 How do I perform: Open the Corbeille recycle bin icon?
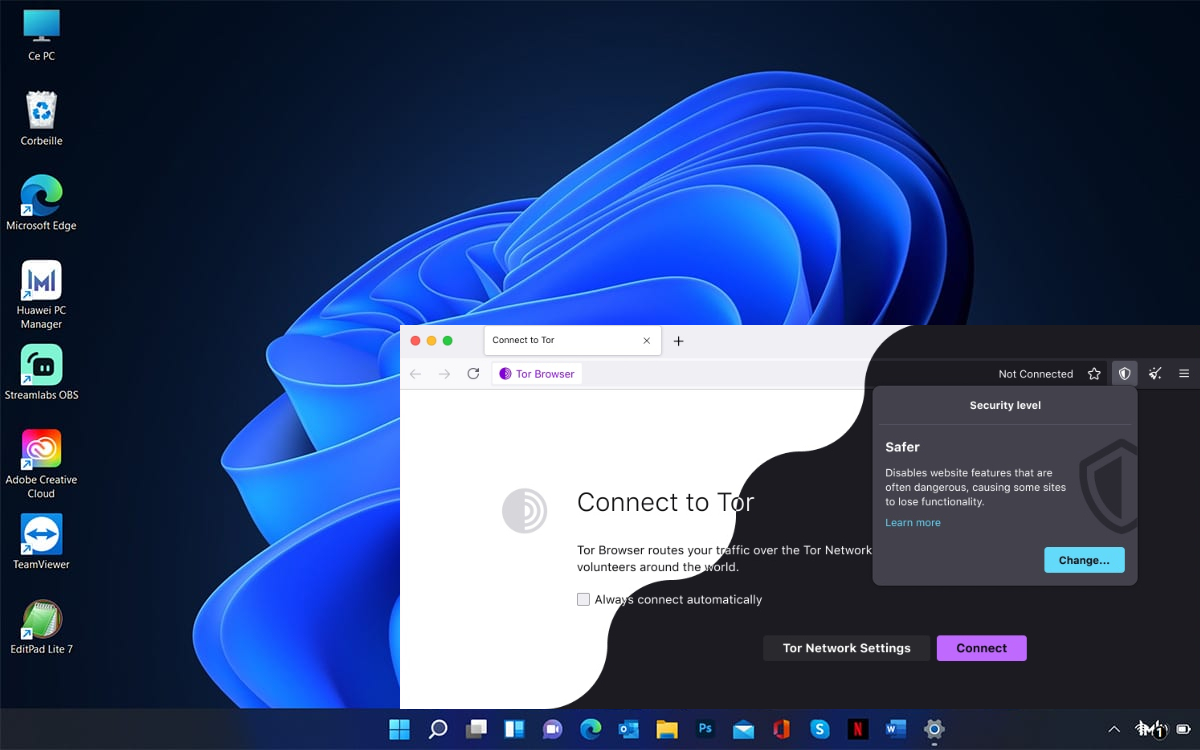41,119
